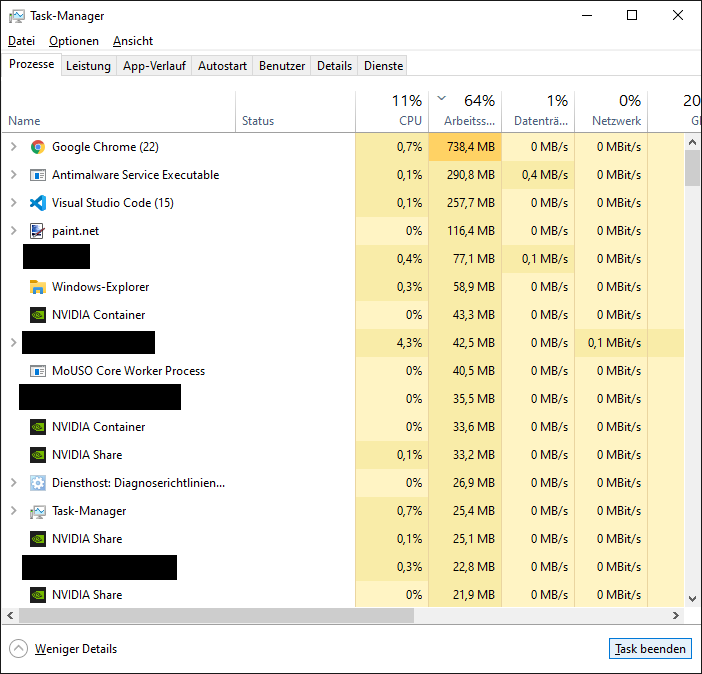This screenshot has width=702, height=674.
Task: Select the Prozesse tab
Action: coord(31,64)
